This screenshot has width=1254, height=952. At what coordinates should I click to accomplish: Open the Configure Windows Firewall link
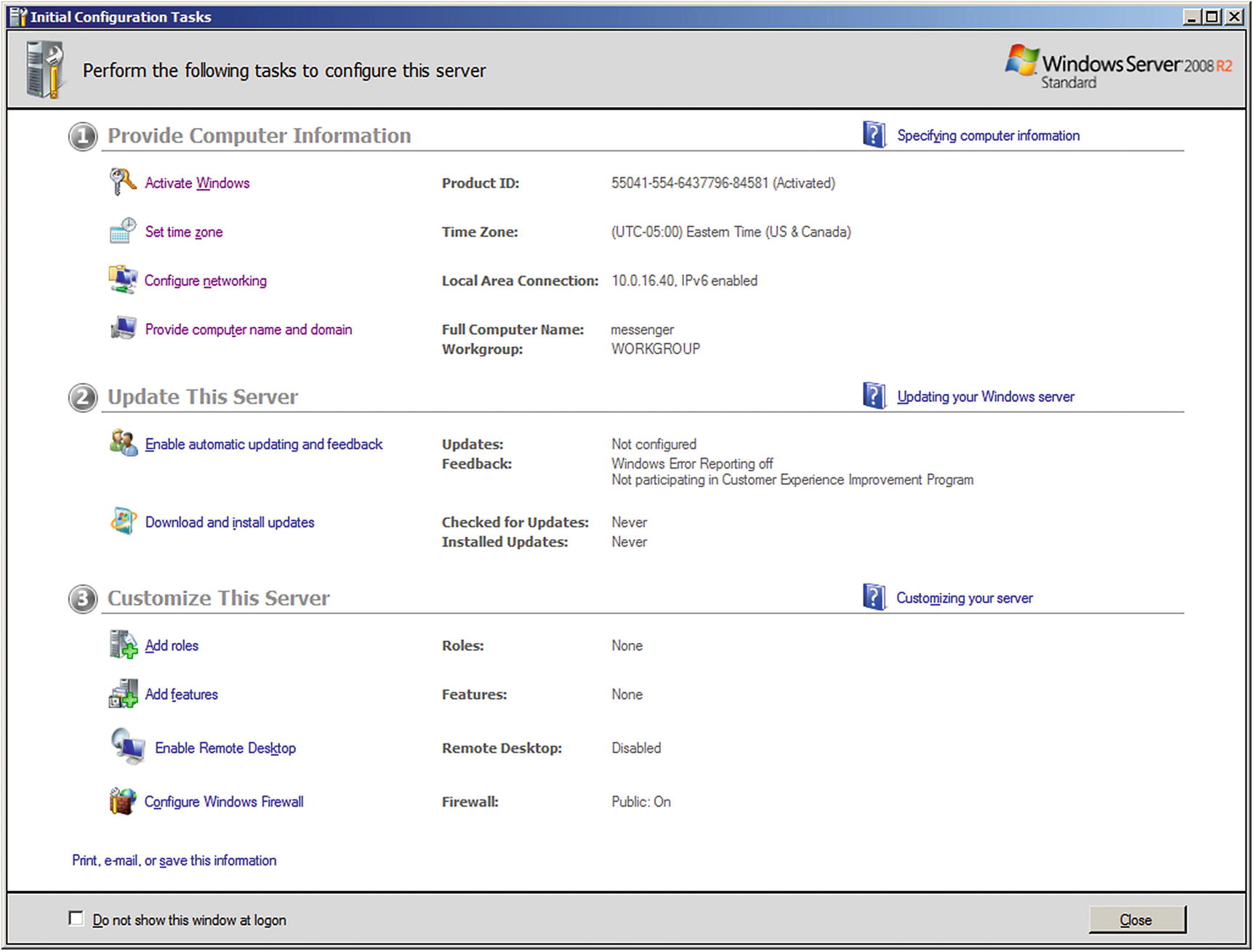click(224, 802)
